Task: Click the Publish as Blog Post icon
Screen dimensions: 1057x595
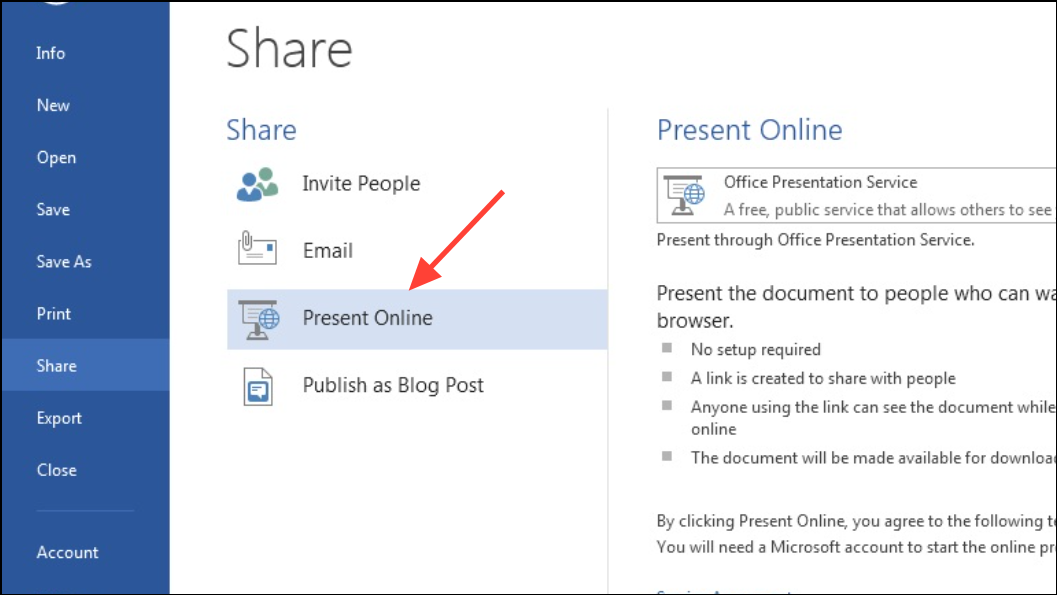Action: tap(258, 386)
